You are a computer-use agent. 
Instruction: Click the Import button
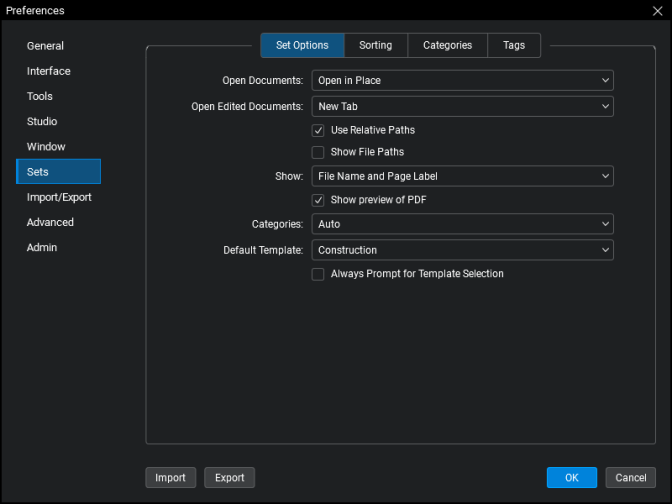click(x=170, y=478)
